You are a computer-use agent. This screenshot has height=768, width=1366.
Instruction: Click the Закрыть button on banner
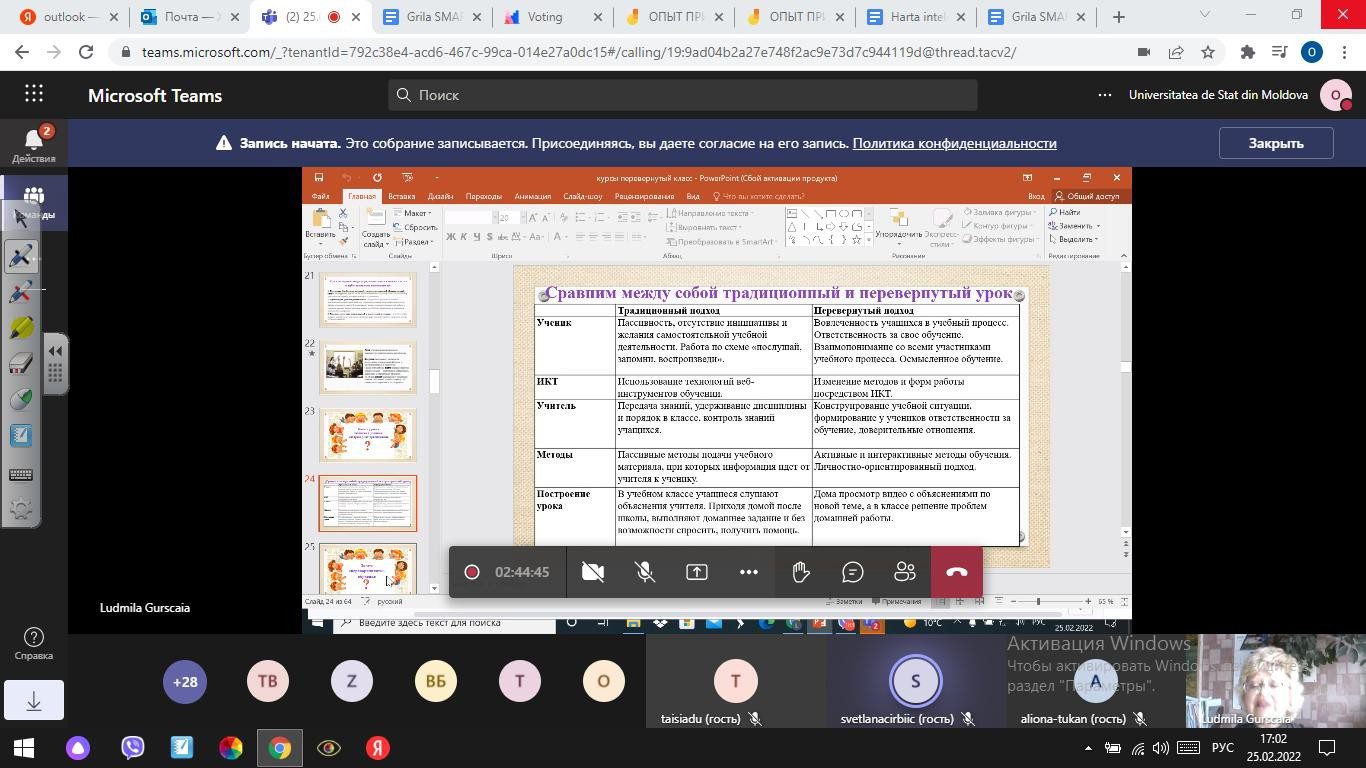[x=1275, y=143]
